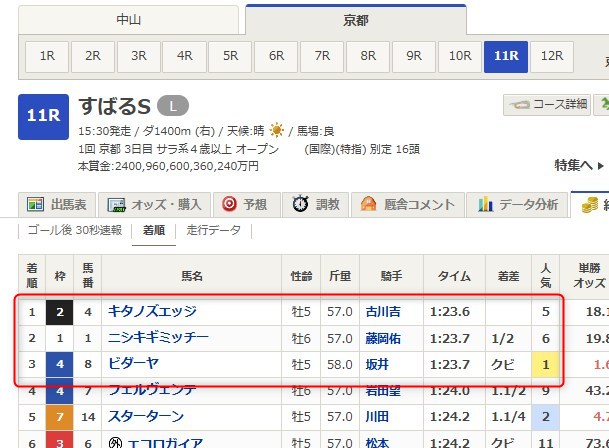The height and width of the screenshot is (448, 609).
Task: Click the 騎手 column header
Action: coord(392,276)
